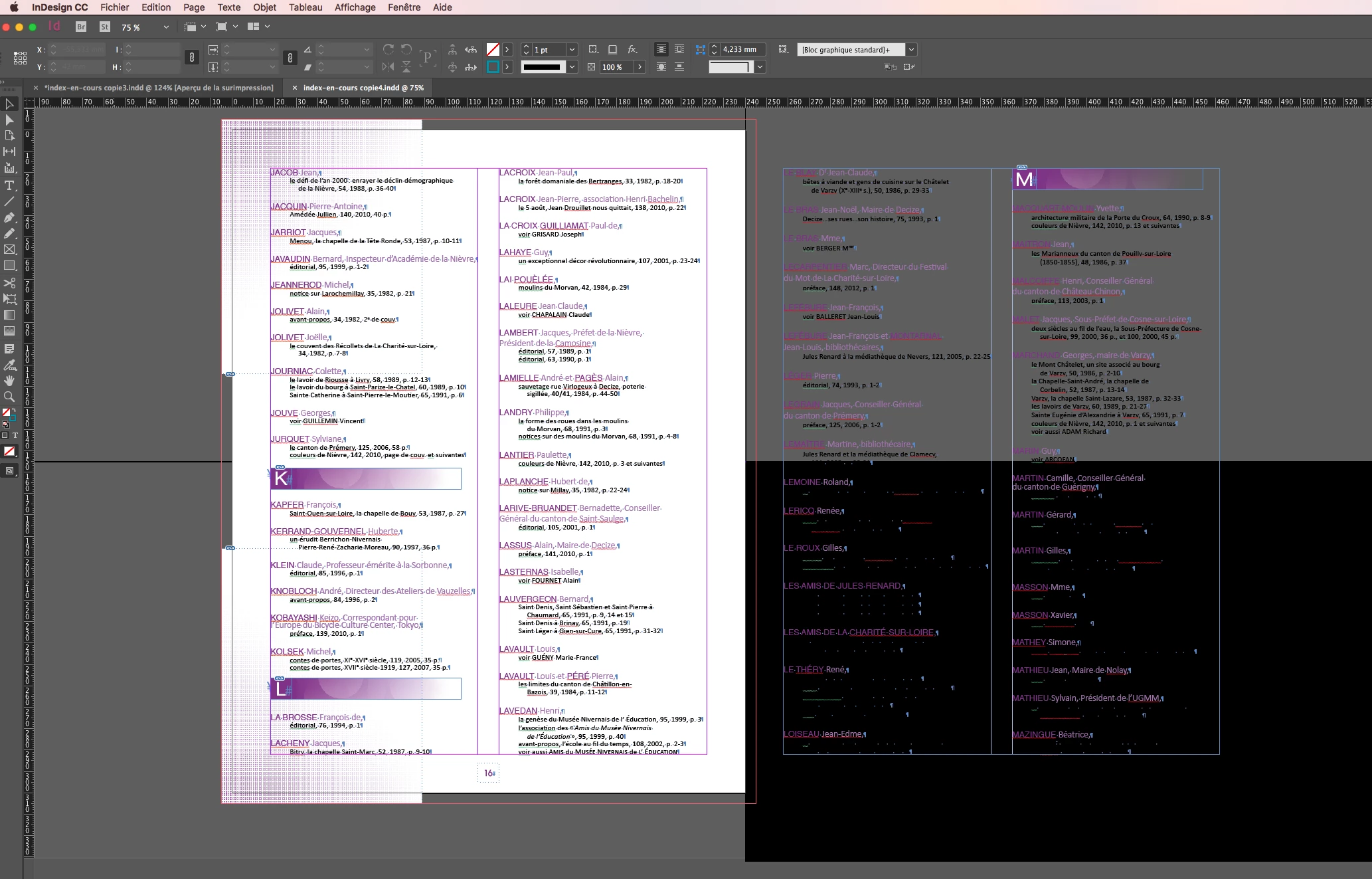Screen dimensions: 1372x879
Task: Open the Affichage menu
Action: (x=355, y=7)
